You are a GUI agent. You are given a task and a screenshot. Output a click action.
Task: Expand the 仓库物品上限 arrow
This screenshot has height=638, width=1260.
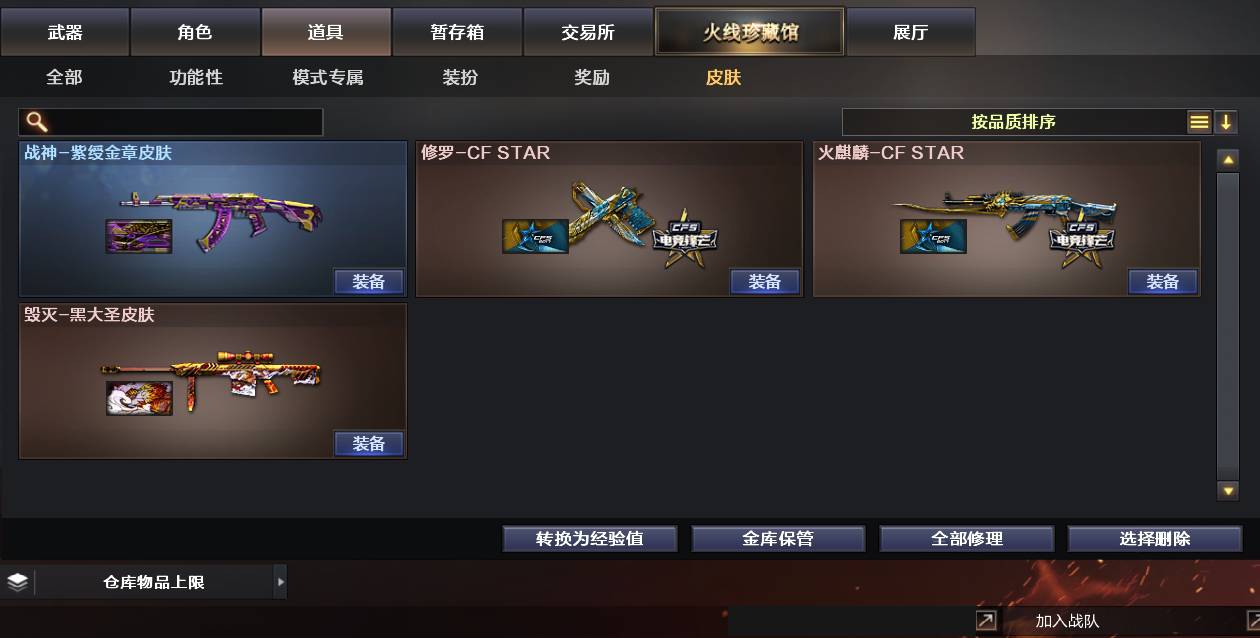click(x=280, y=582)
